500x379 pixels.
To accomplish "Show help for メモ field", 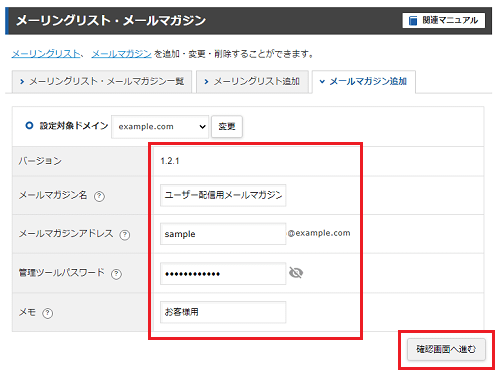I will 48,313.
